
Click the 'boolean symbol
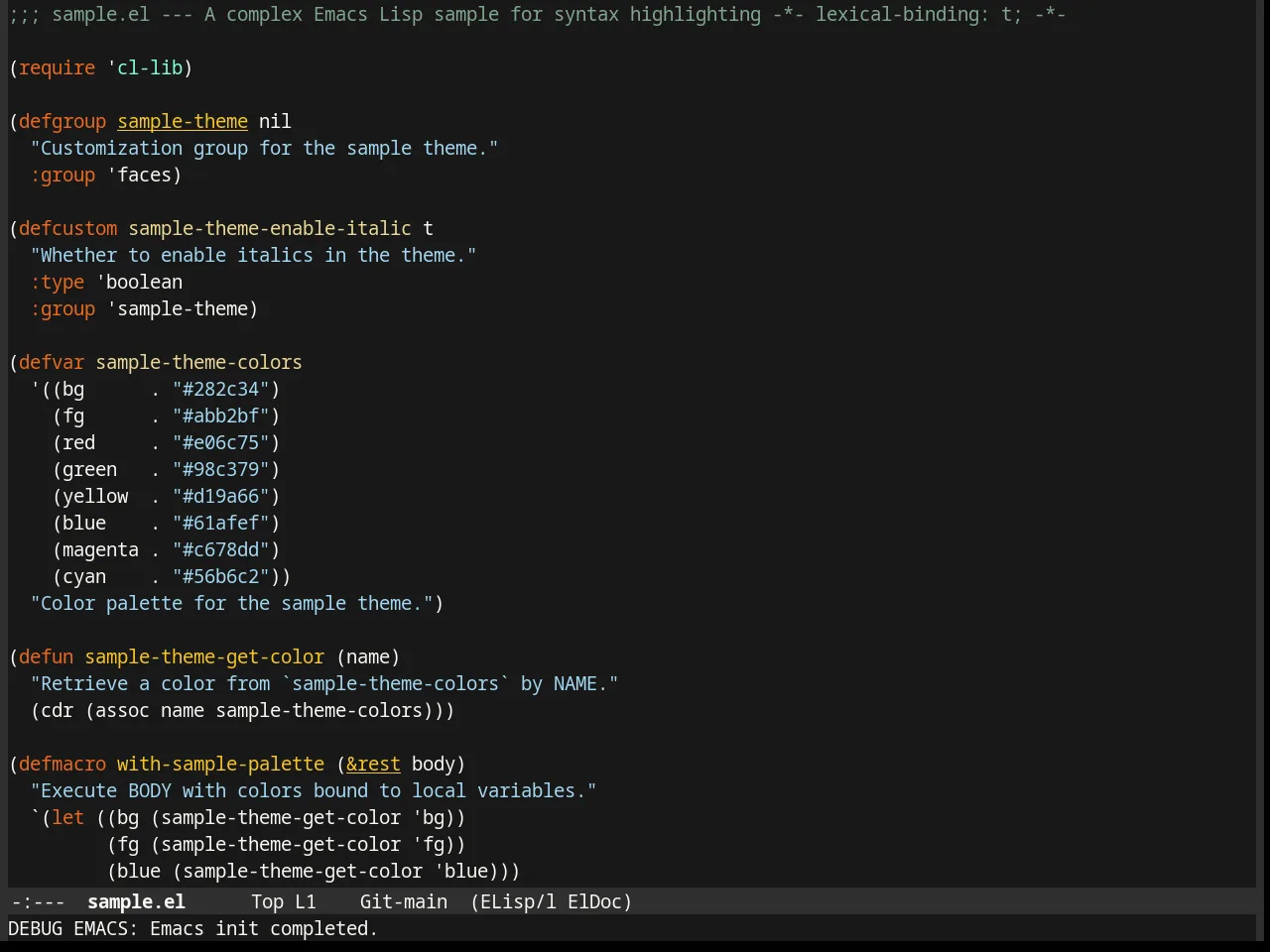[x=139, y=282]
